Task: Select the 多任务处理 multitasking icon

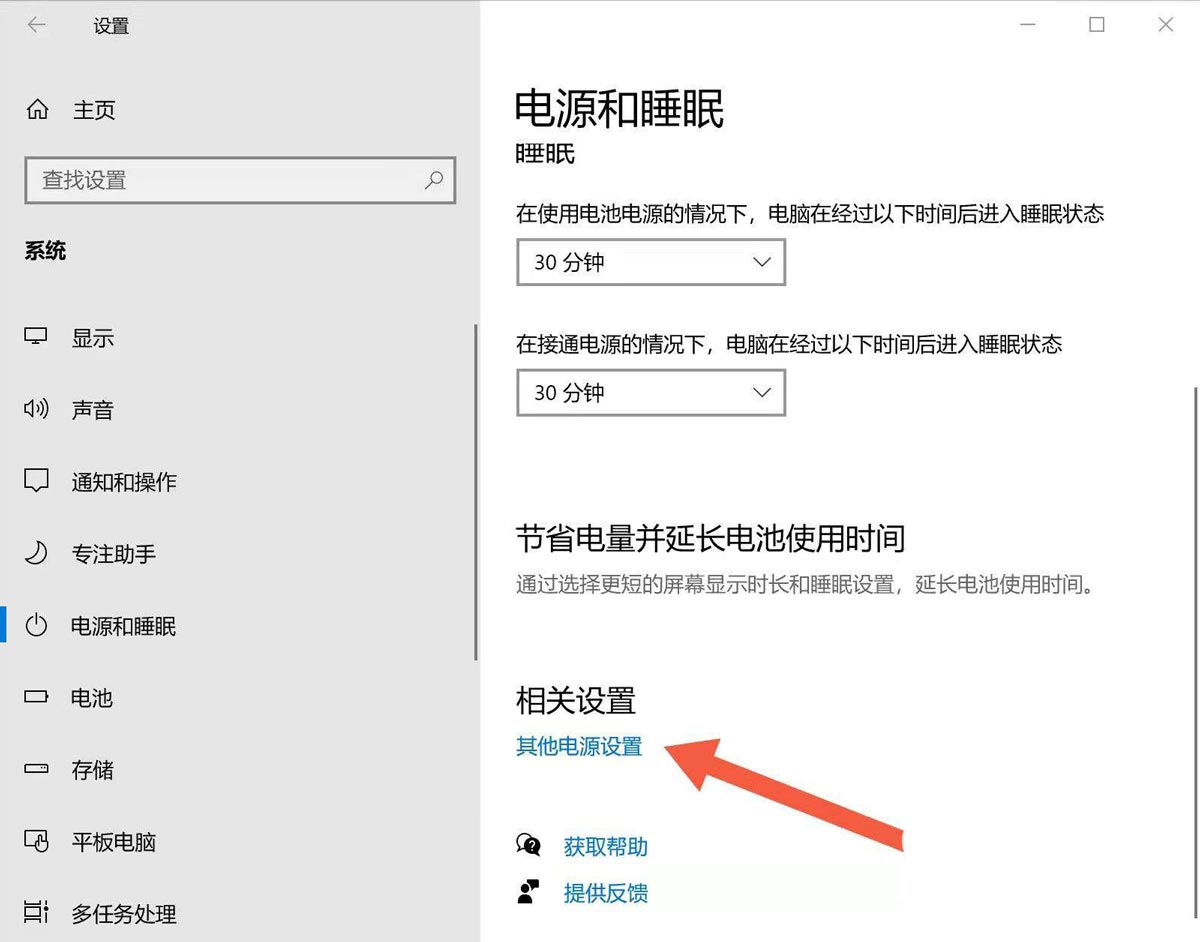Action: 36,914
